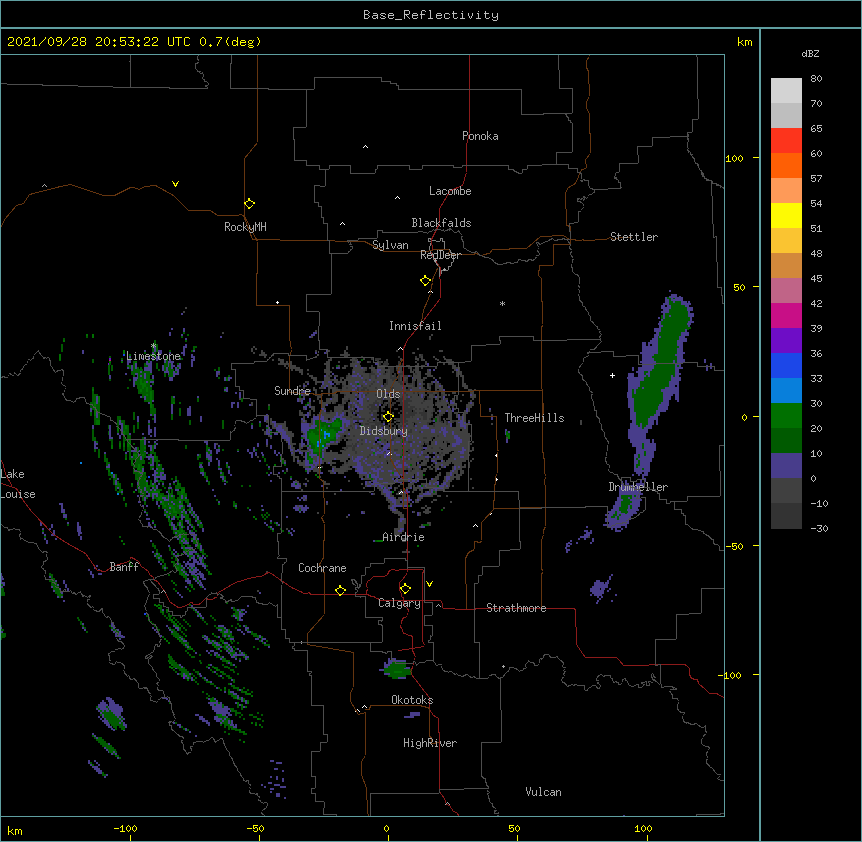The height and width of the screenshot is (842, 862).
Task: Click the Ponoka city label
Action: [480, 136]
